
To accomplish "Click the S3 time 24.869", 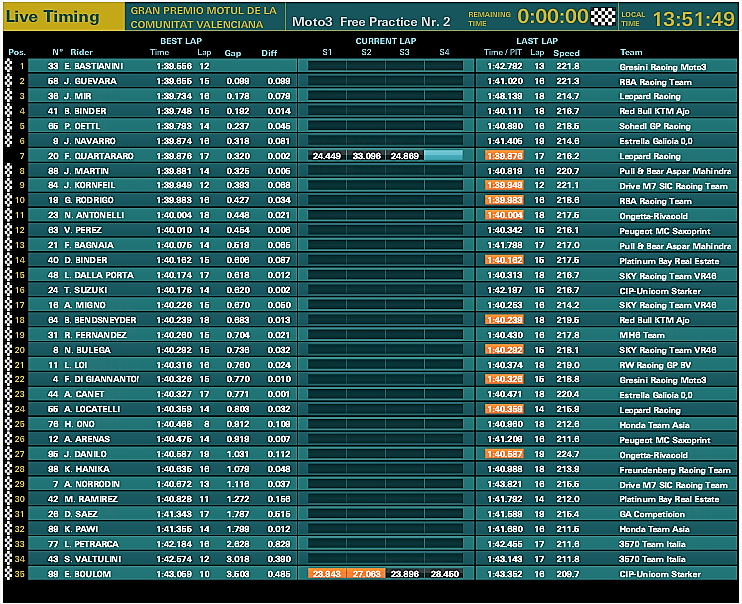I will click(x=405, y=156).
